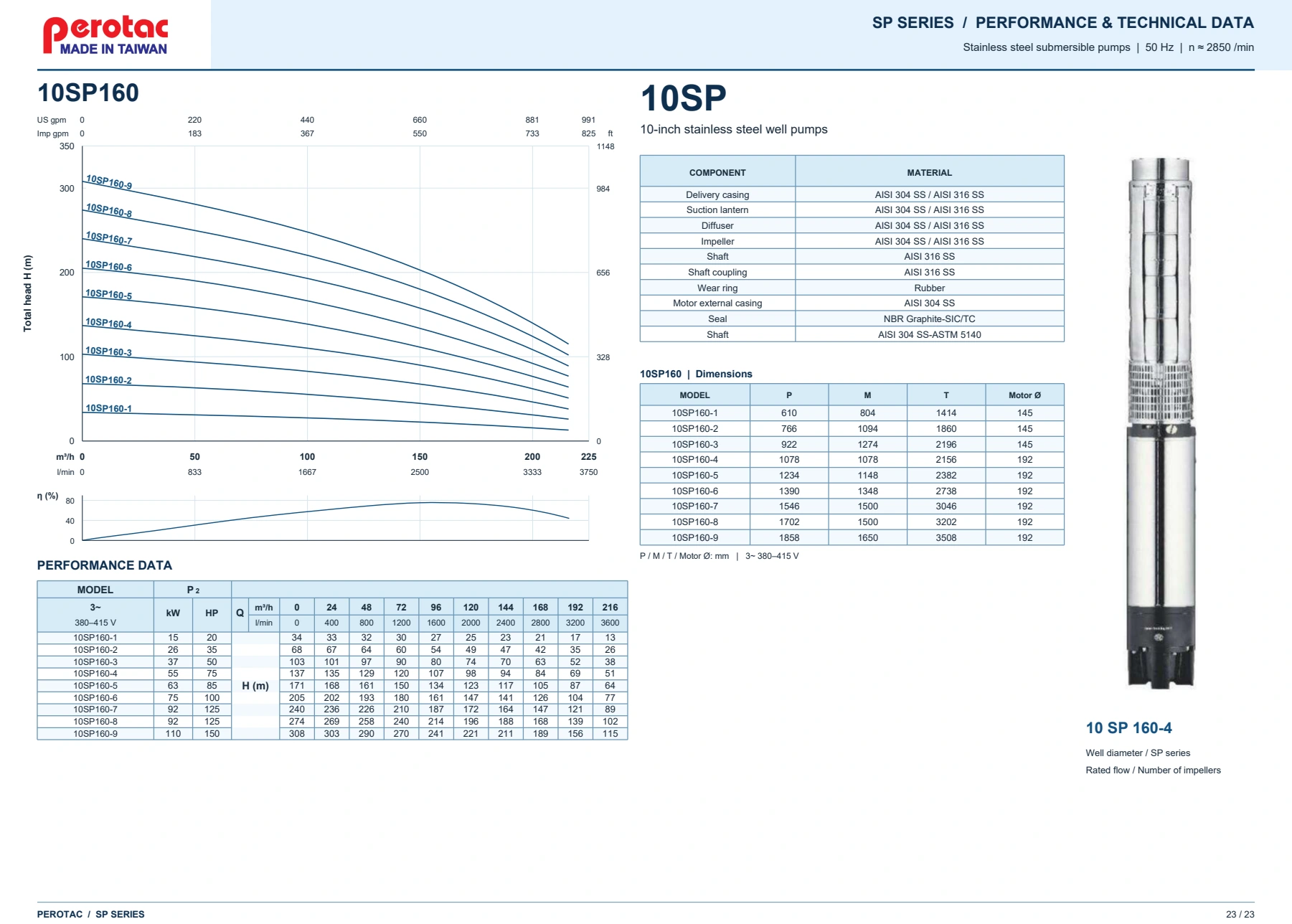Click the Perotac Made in Taiwan logo
Screen dimensions: 1292x924
pos(105,36)
